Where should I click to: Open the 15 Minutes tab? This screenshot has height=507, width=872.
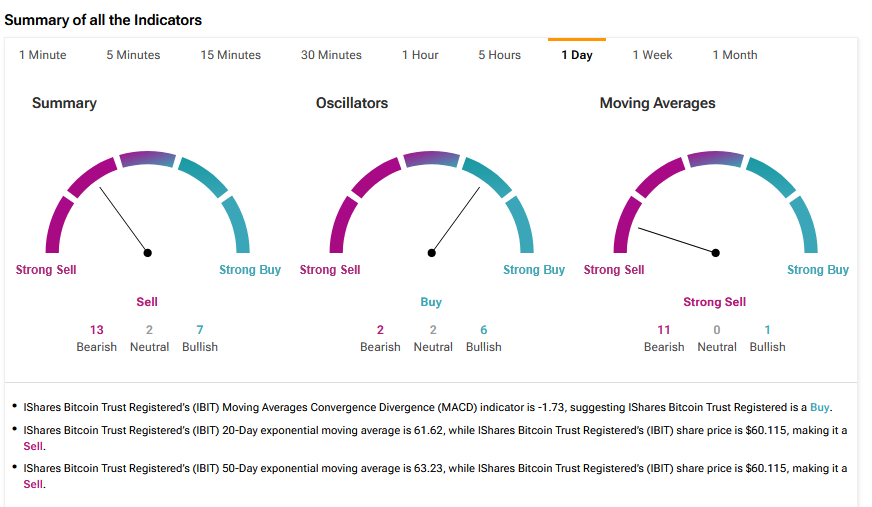[x=230, y=55]
